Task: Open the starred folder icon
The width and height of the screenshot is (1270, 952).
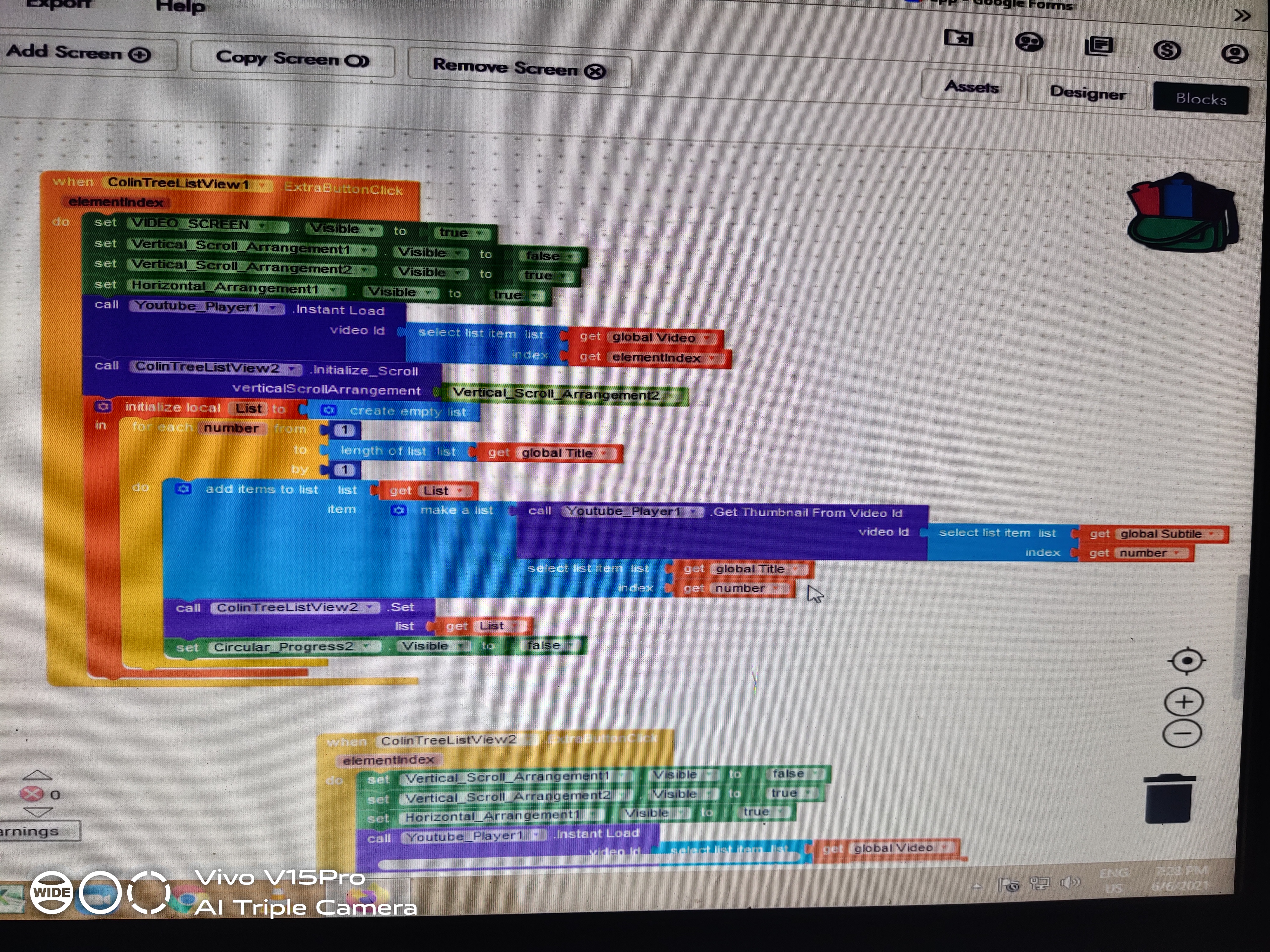Action: pos(959,38)
